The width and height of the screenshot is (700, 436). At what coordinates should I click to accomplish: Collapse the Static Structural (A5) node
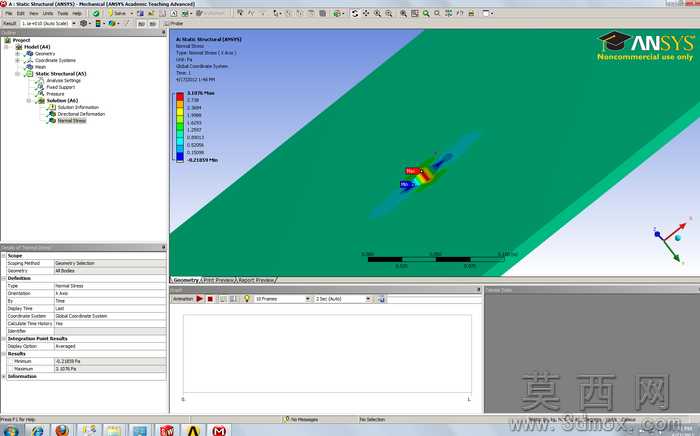tap(17, 74)
